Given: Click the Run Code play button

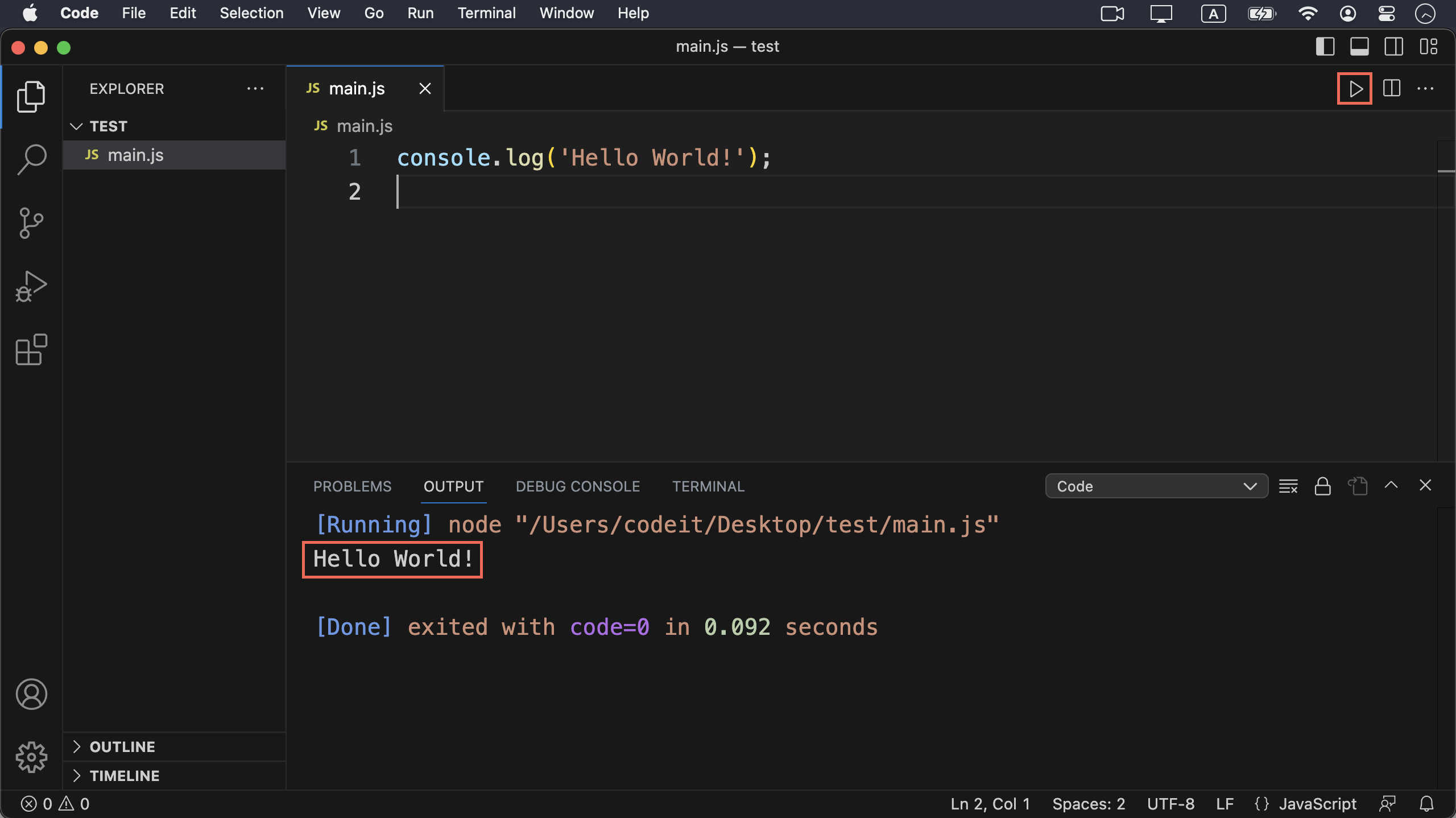Looking at the screenshot, I should pos(1355,89).
